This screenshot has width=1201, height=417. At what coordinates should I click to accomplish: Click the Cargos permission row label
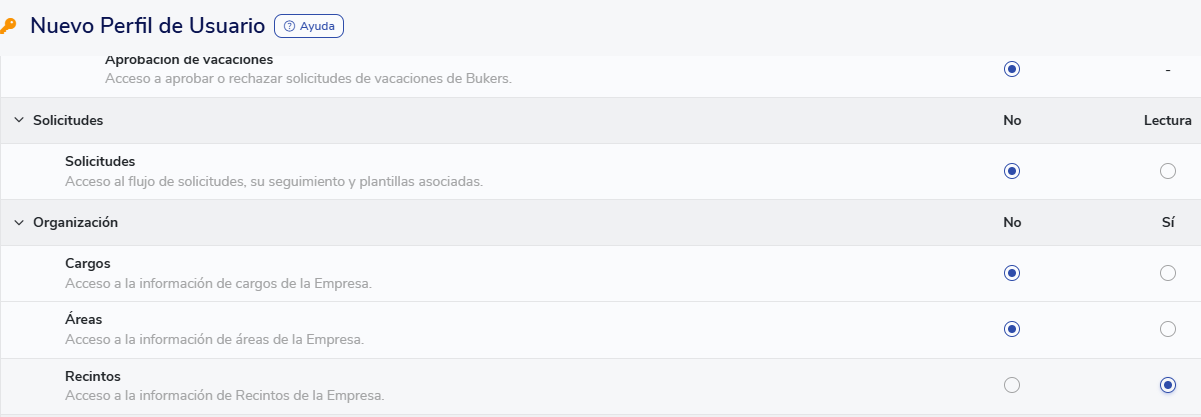[87, 263]
